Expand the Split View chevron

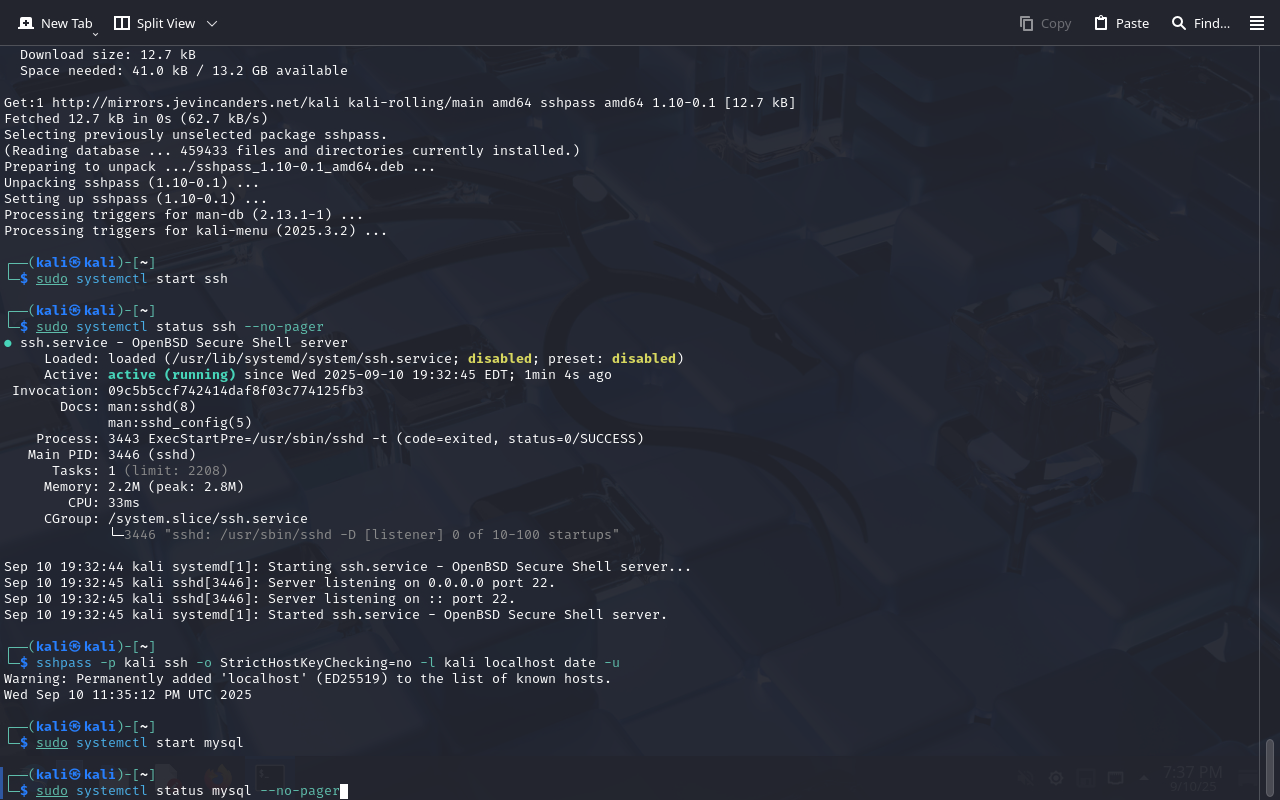[x=211, y=23]
